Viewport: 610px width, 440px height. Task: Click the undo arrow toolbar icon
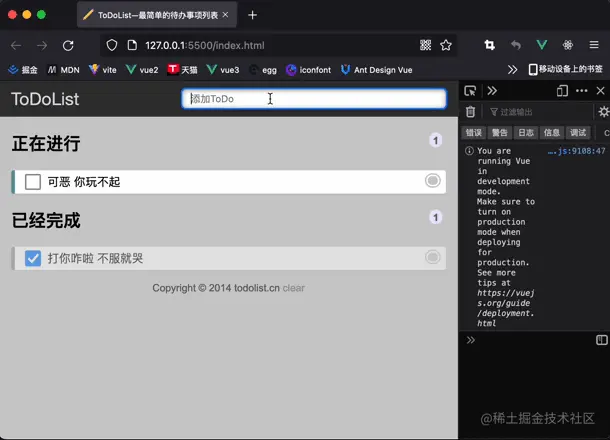[516, 45]
